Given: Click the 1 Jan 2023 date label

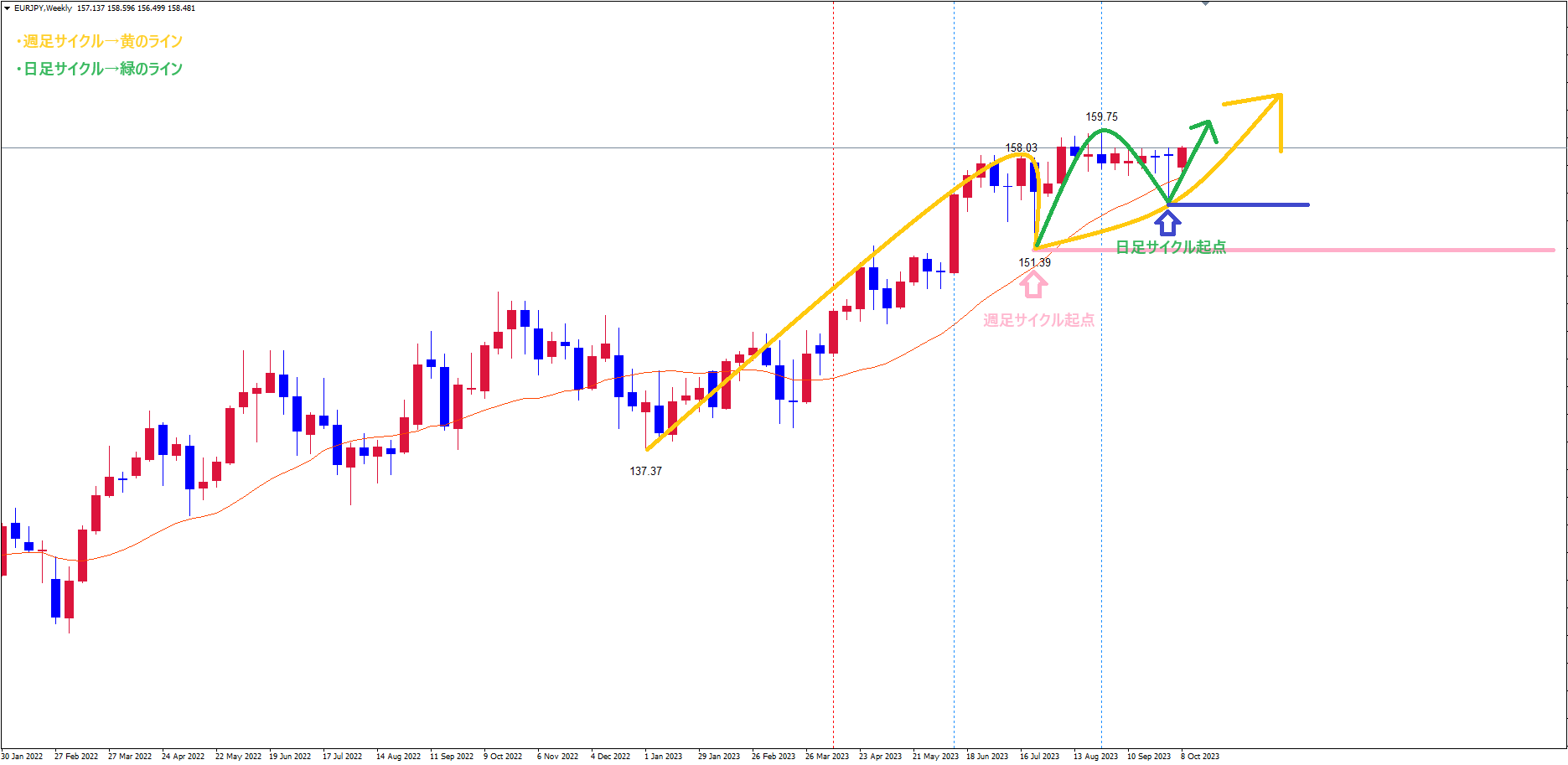Looking at the screenshot, I should click(x=662, y=756).
